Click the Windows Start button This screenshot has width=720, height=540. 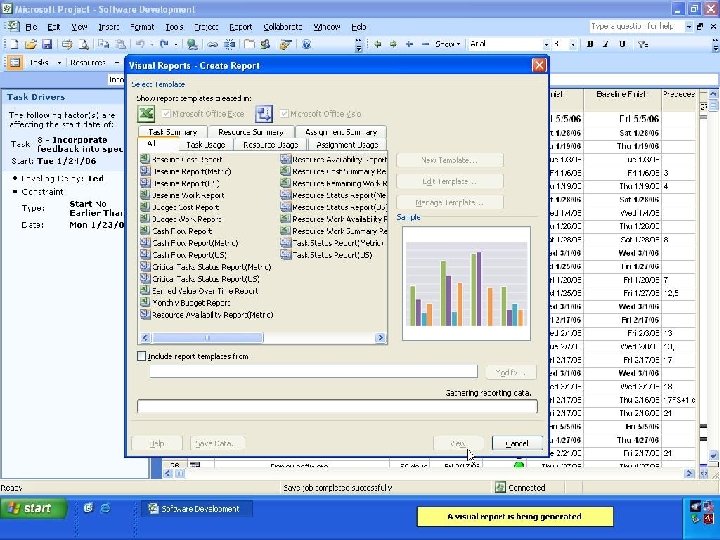[34, 508]
